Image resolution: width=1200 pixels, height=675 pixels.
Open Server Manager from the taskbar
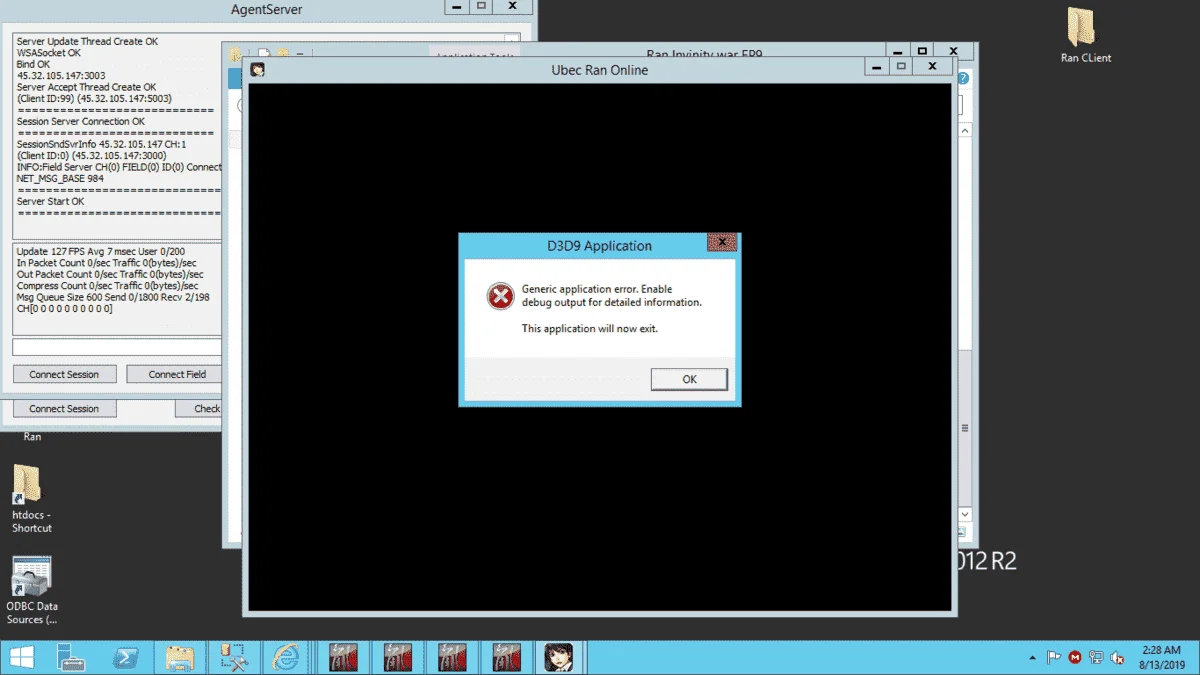pos(72,657)
